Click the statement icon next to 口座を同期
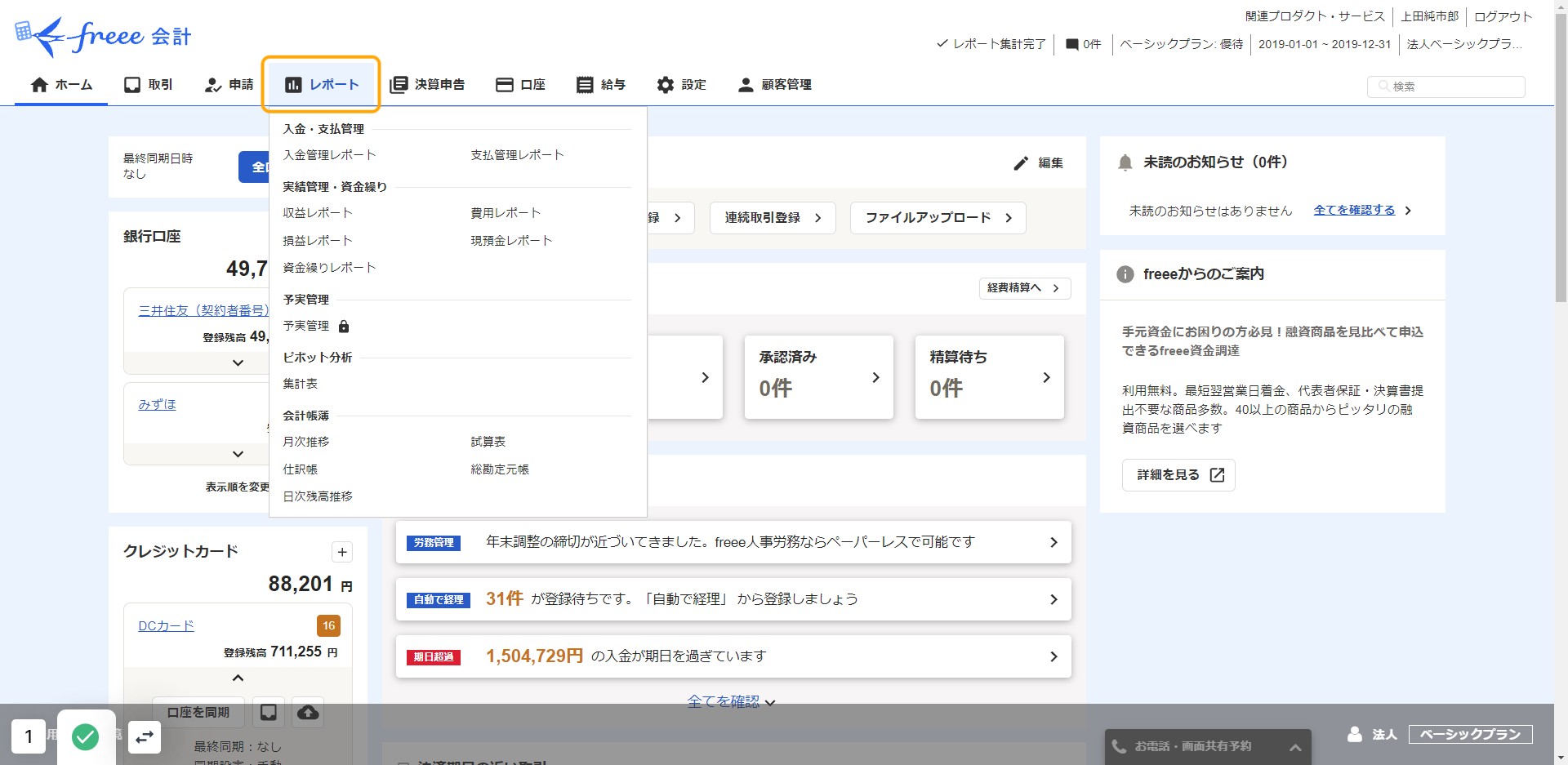1568x765 pixels. coord(268,713)
